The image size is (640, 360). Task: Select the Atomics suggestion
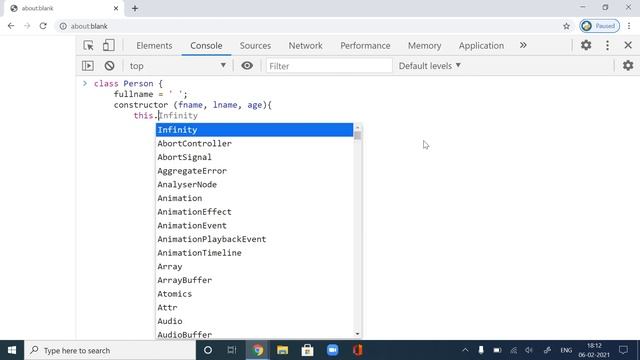pos(254,294)
